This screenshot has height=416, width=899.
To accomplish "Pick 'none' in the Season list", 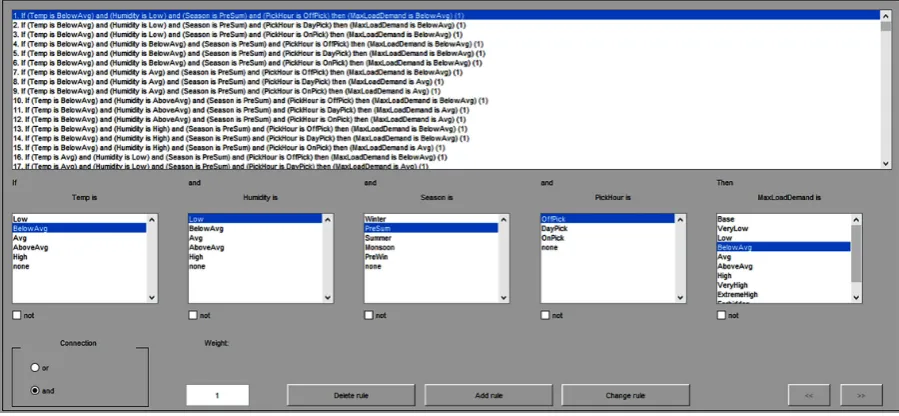I will pyautogui.click(x=432, y=266).
